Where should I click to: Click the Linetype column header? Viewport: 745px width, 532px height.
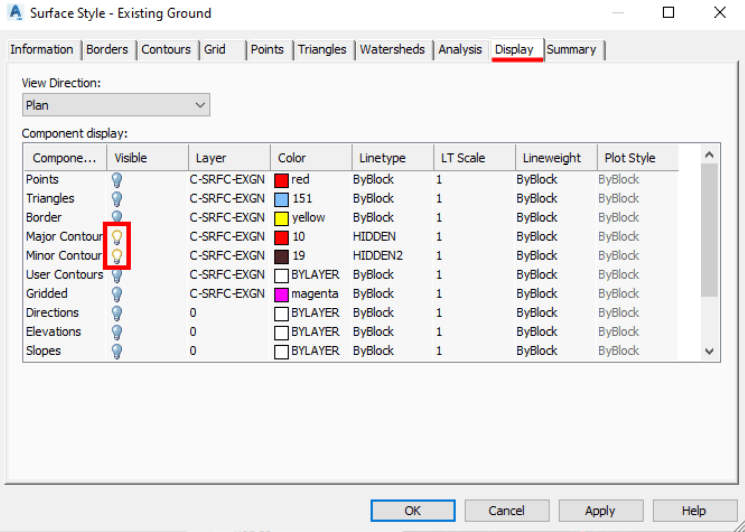point(393,158)
